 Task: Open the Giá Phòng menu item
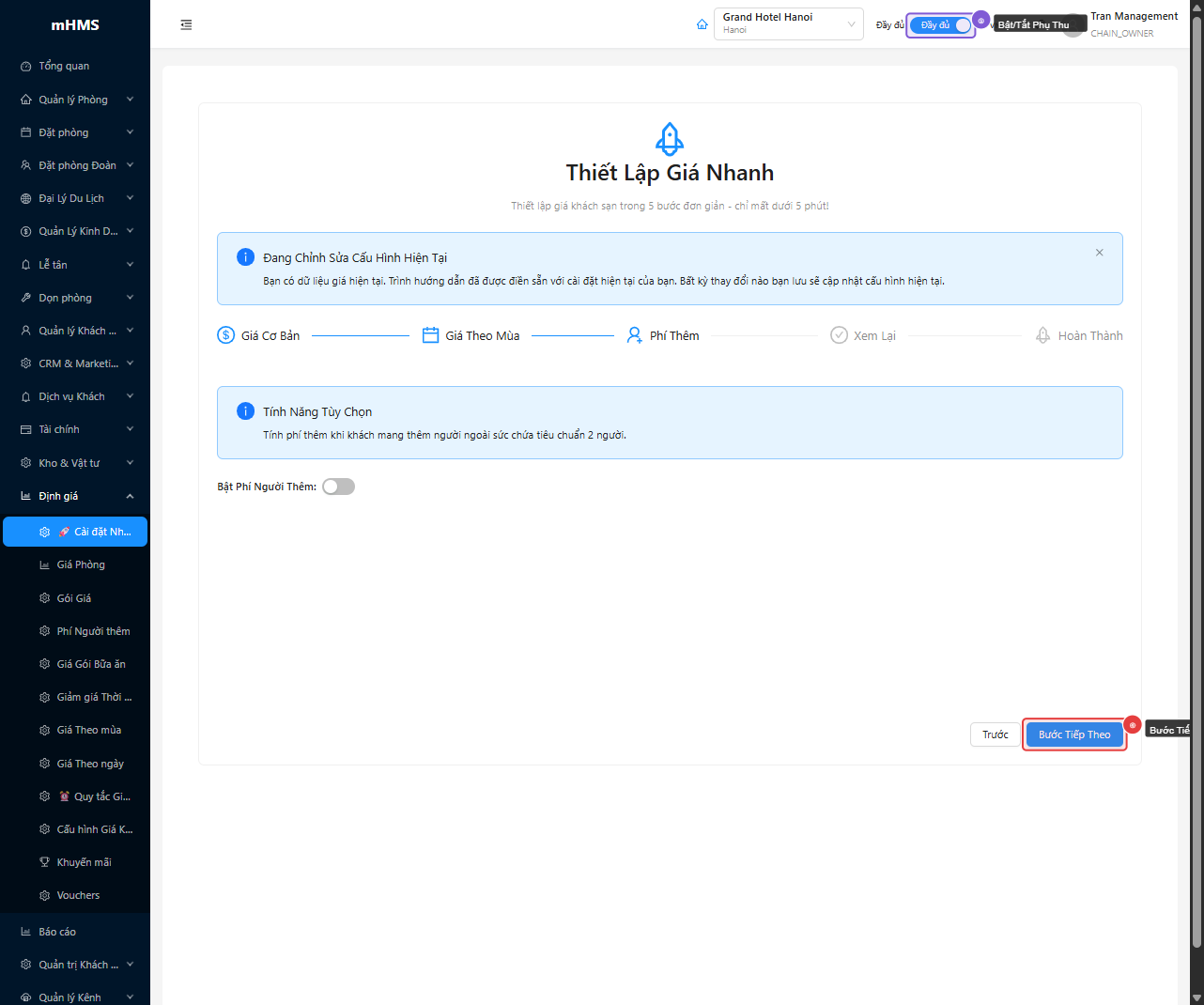click(81, 564)
